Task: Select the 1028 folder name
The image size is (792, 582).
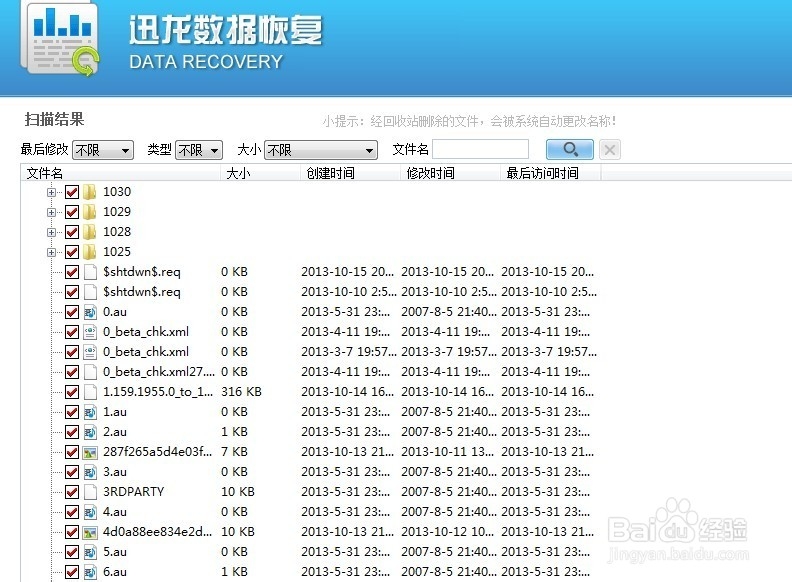Action: [117, 232]
